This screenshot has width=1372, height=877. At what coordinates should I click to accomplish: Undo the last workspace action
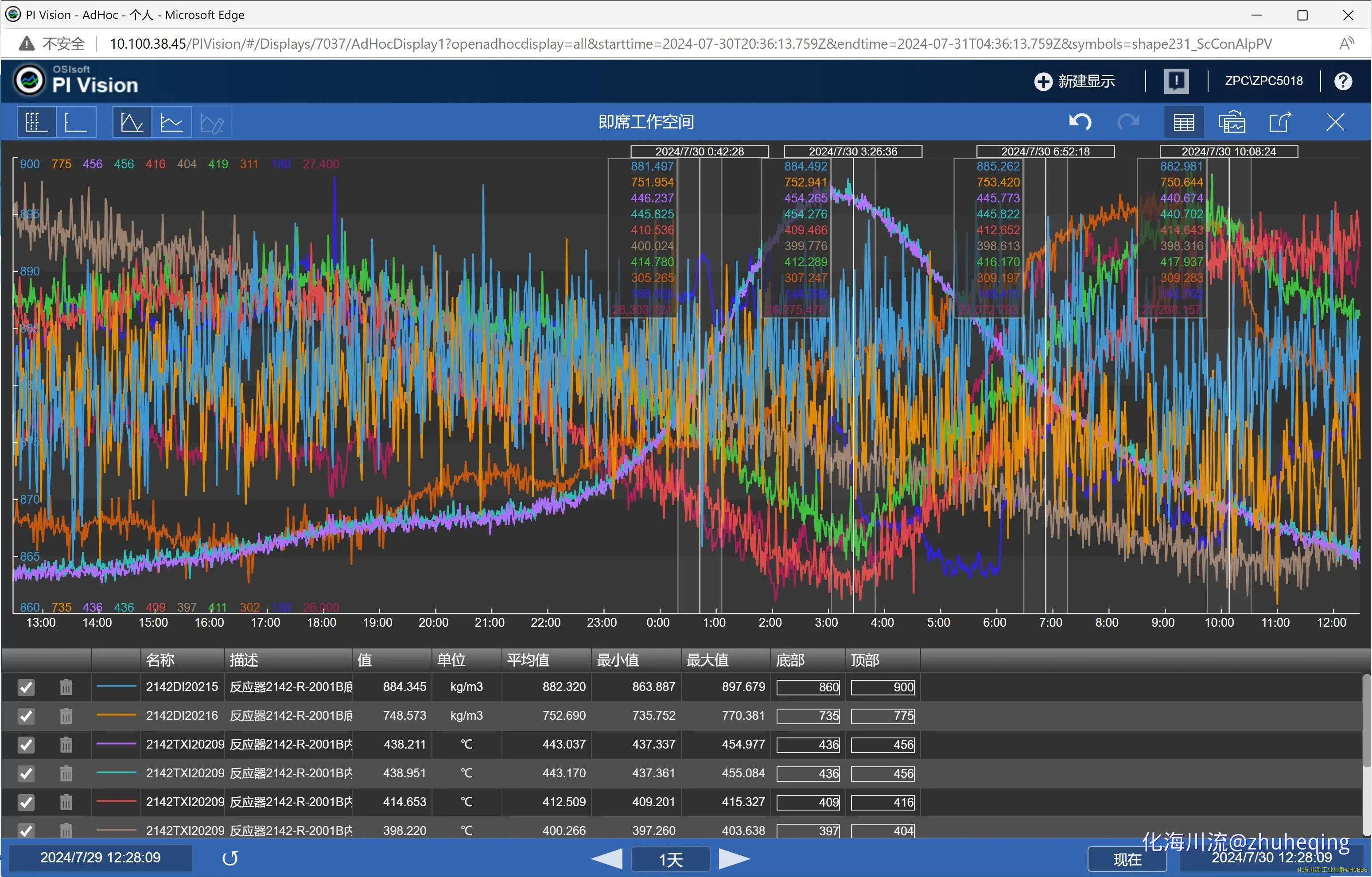[1080, 122]
